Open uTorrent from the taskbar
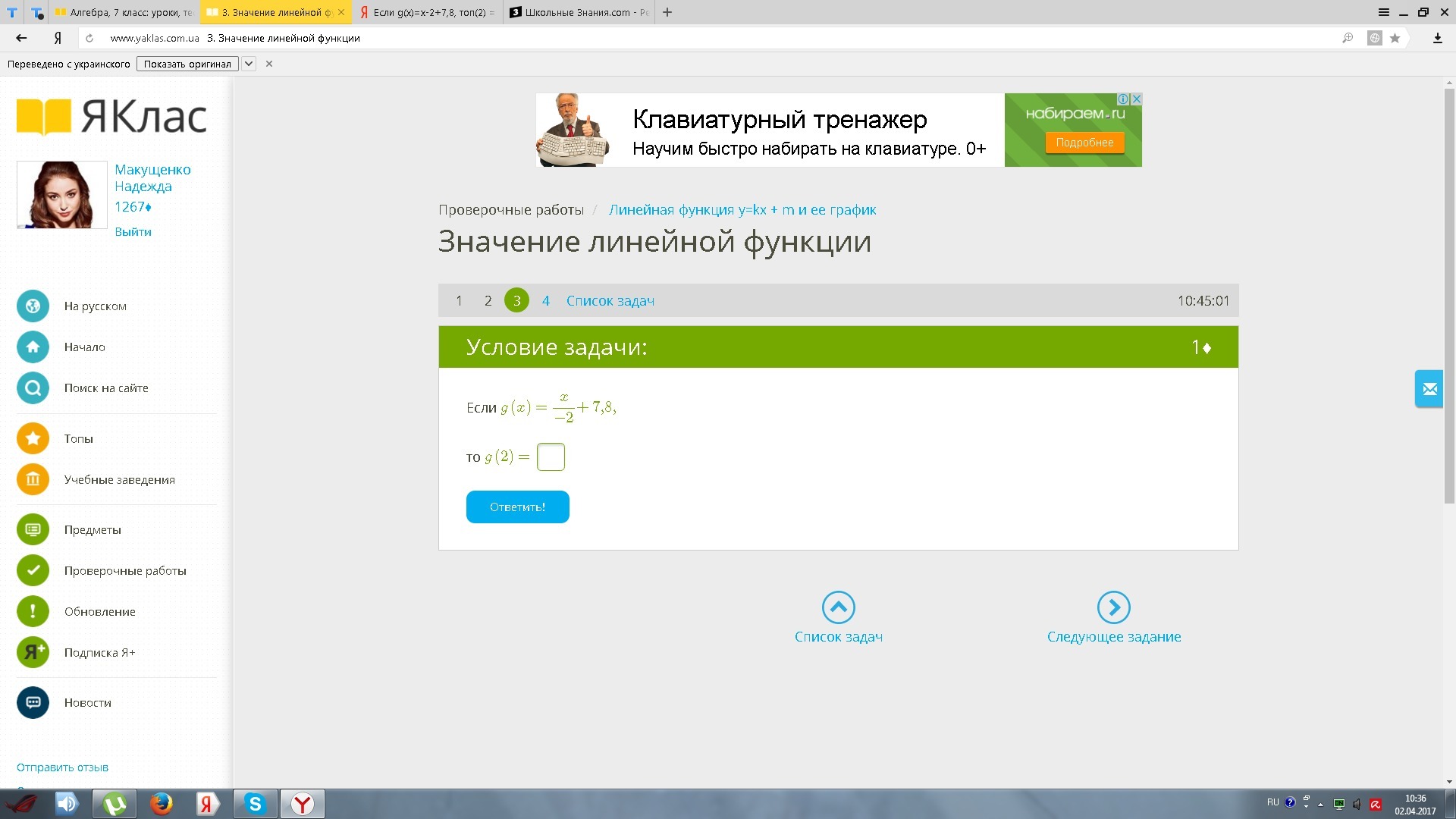Image resolution: width=1456 pixels, height=819 pixels. [115, 804]
